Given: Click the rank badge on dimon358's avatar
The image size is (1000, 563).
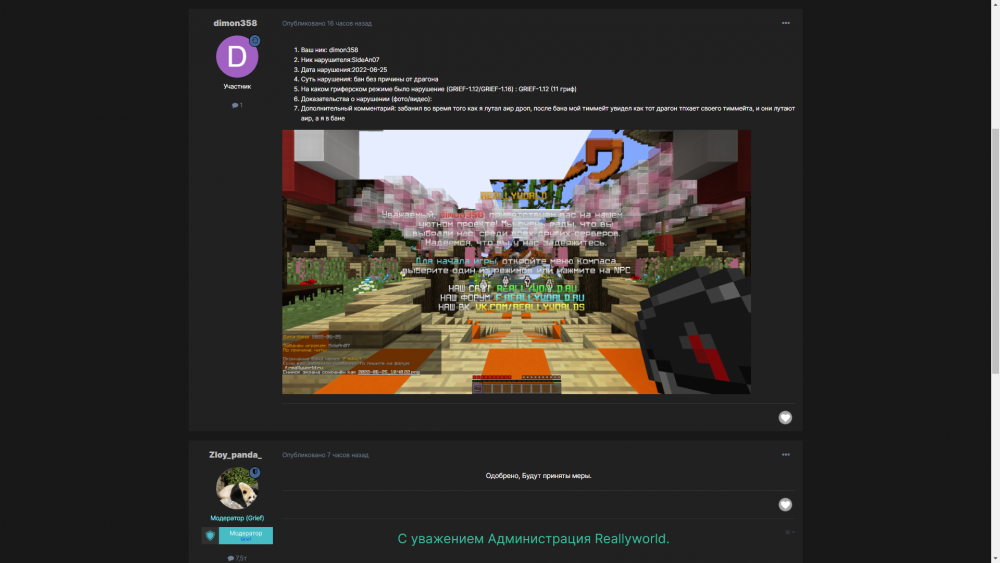Looking at the screenshot, I should (x=254, y=40).
